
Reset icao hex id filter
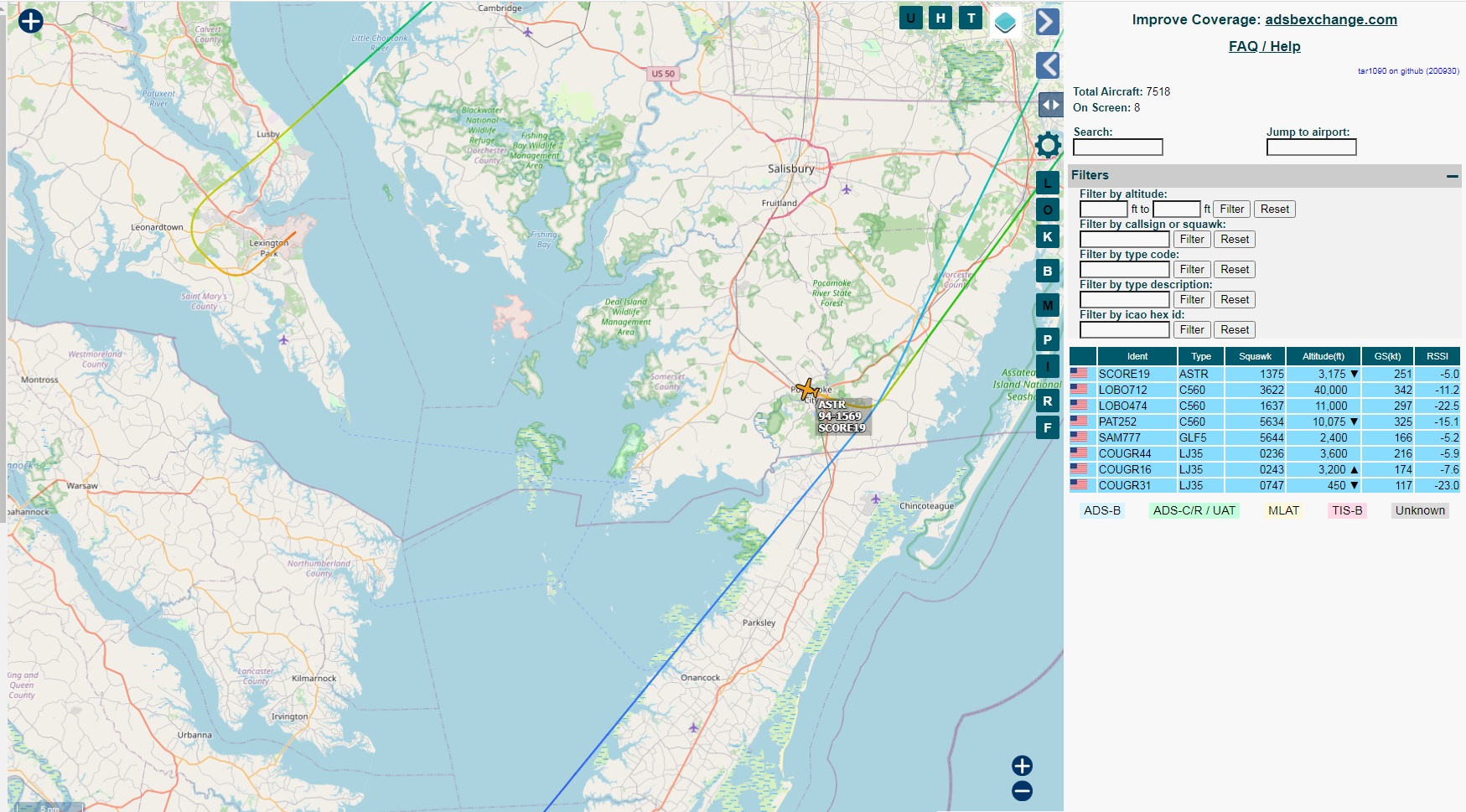point(1235,330)
